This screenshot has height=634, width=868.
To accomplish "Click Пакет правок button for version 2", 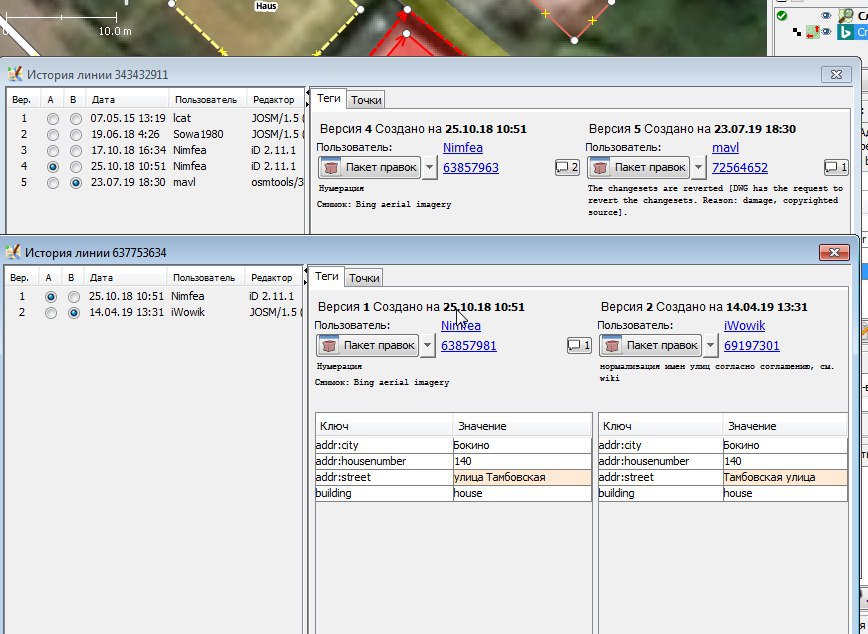I will pos(650,346).
